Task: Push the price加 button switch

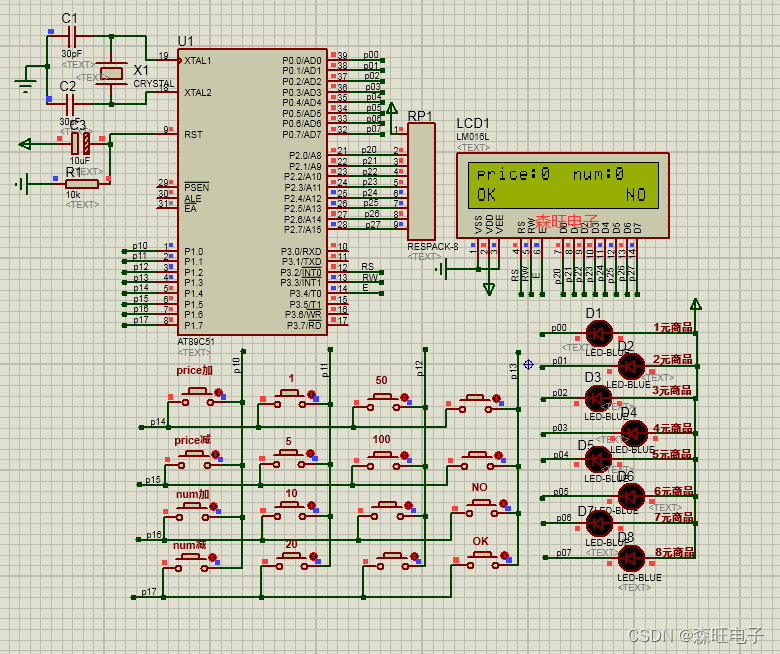Action: coord(197,396)
